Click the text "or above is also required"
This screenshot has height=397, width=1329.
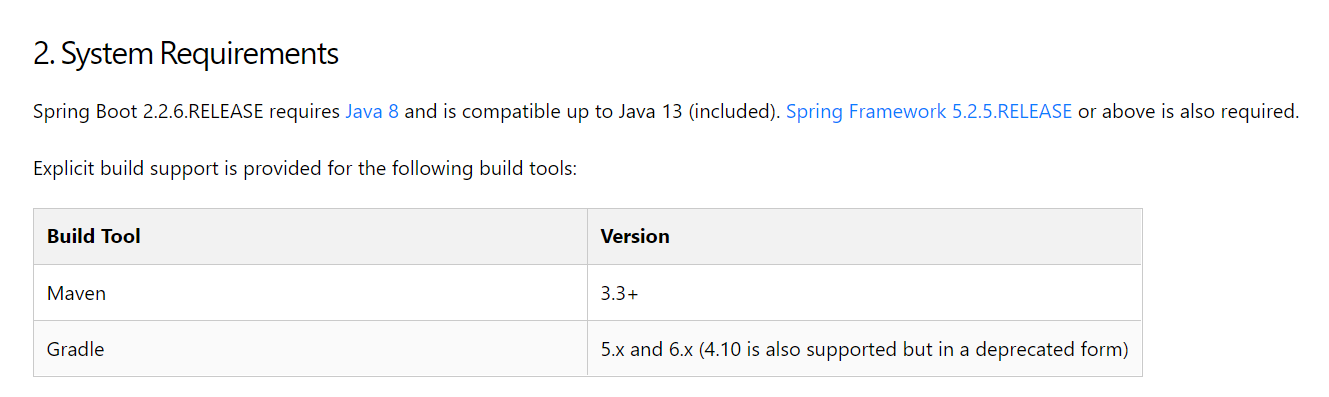[x=1188, y=112]
